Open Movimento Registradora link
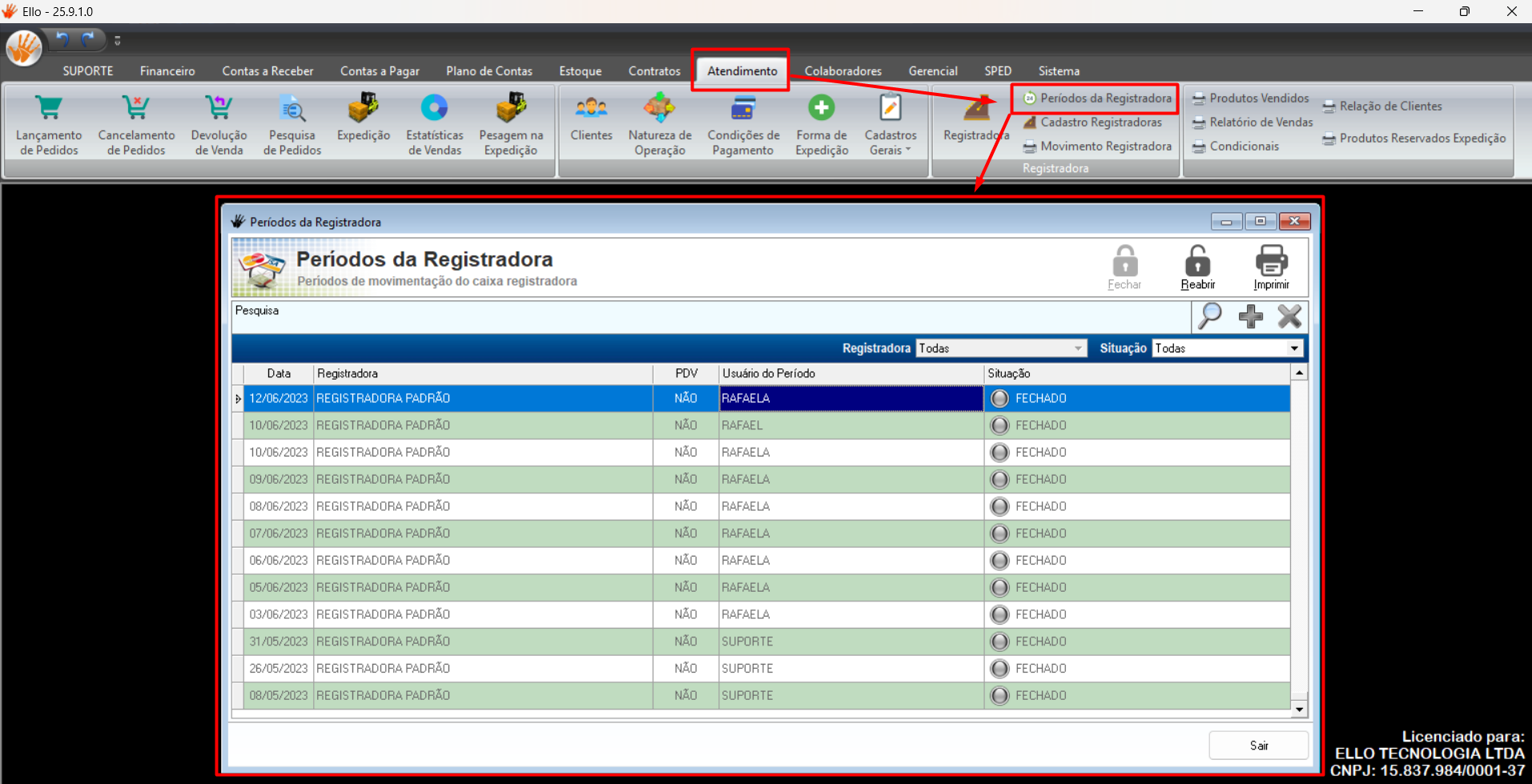Screen dimensions: 1532x784 (1105, 147)
